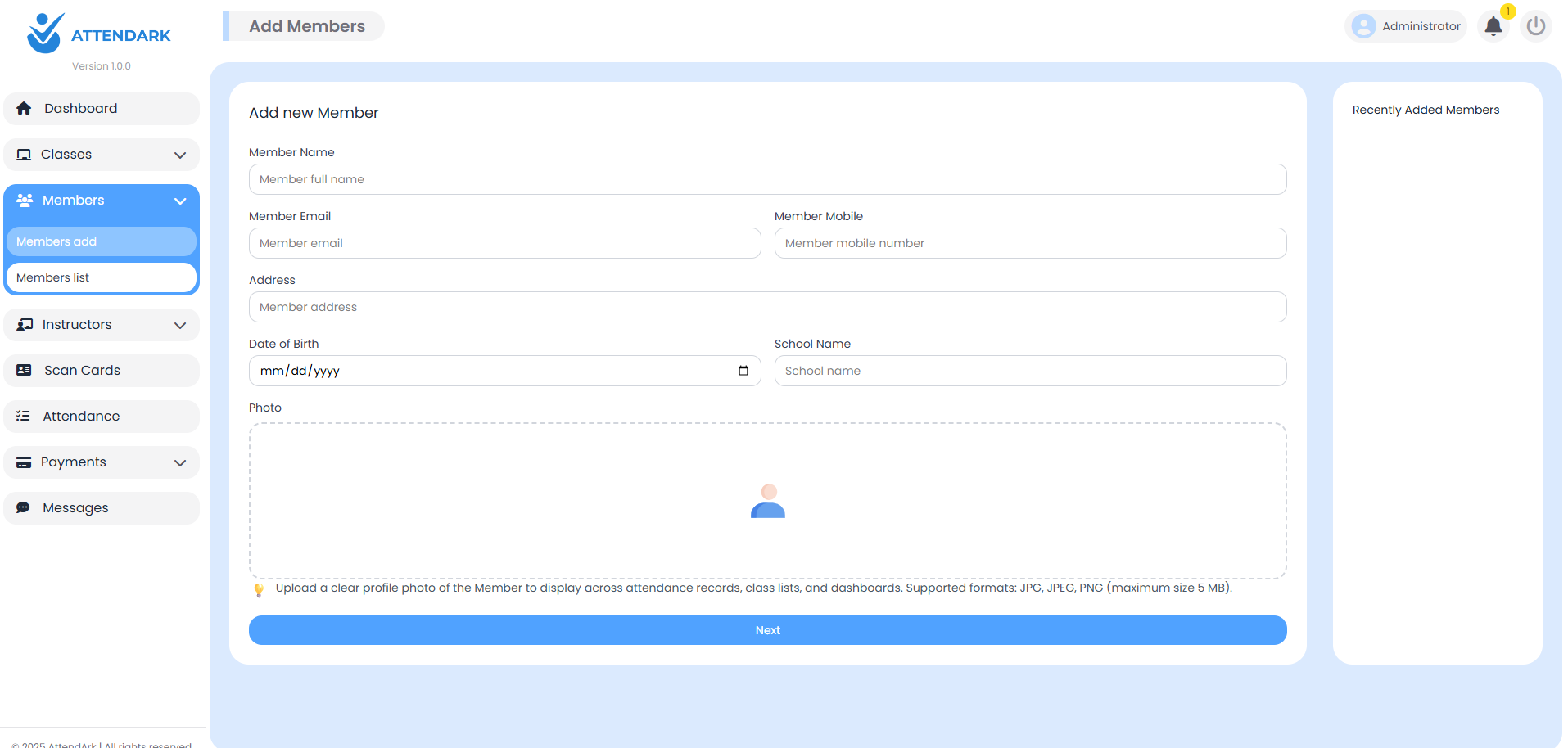1568x748 pixels.
Task: Expand the Instructors menu chevron
Action: [x=180, y=326]
